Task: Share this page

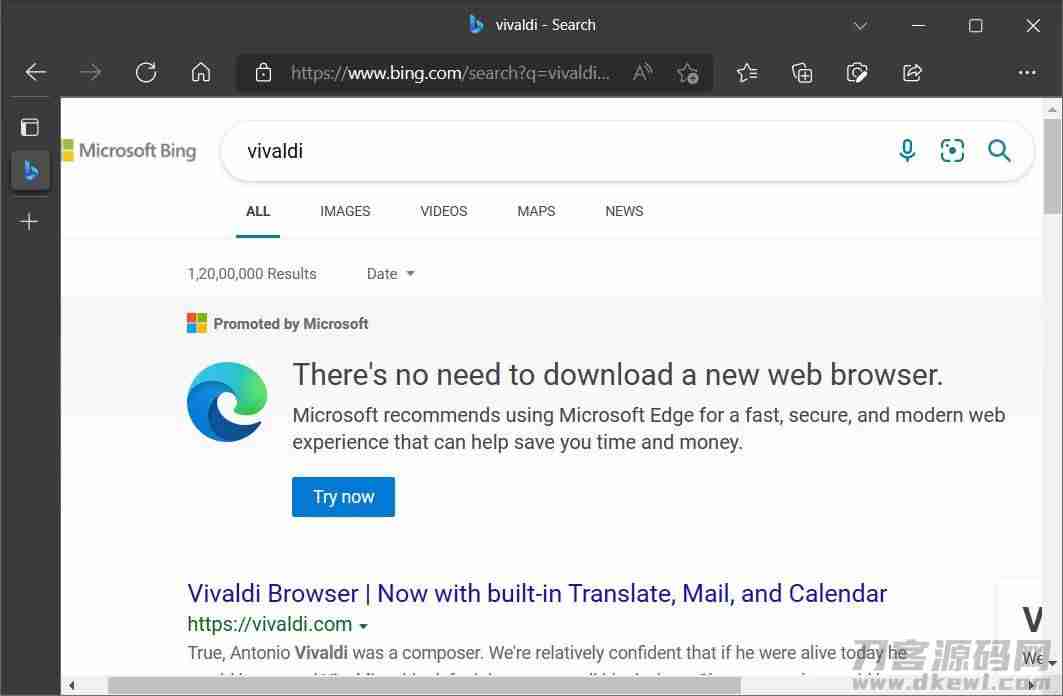Action: click(x=912, y=73)
